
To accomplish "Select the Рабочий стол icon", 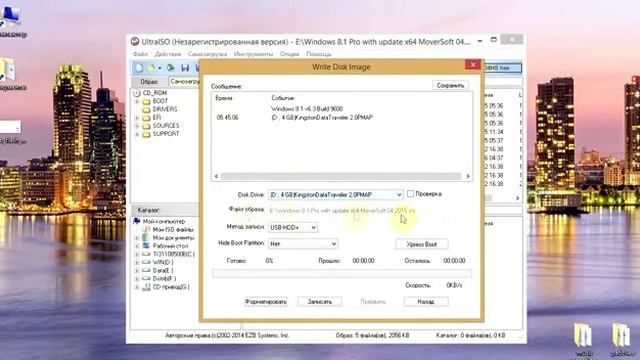I will (x=146, y=246).
